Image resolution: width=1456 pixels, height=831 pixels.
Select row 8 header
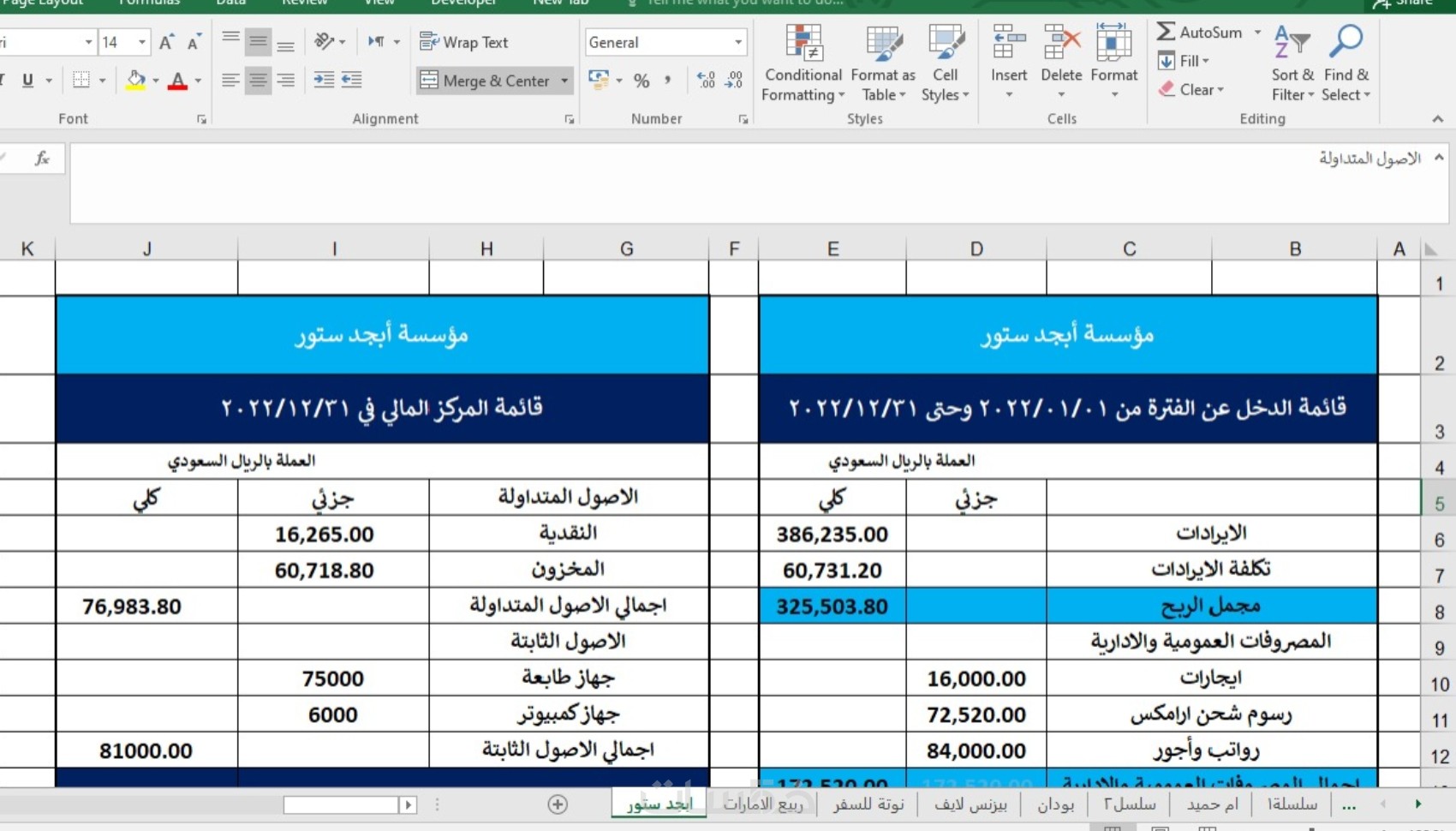1439,607
